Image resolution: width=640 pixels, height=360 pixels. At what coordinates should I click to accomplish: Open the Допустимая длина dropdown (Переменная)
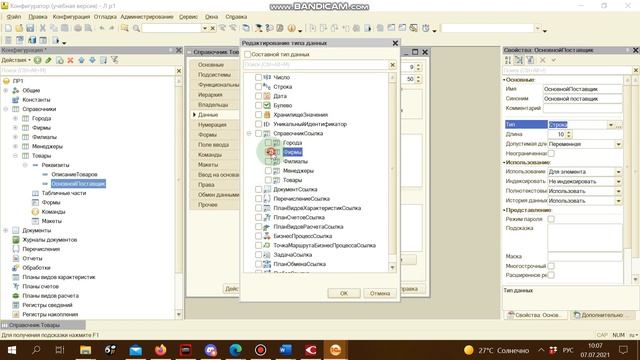618,144
